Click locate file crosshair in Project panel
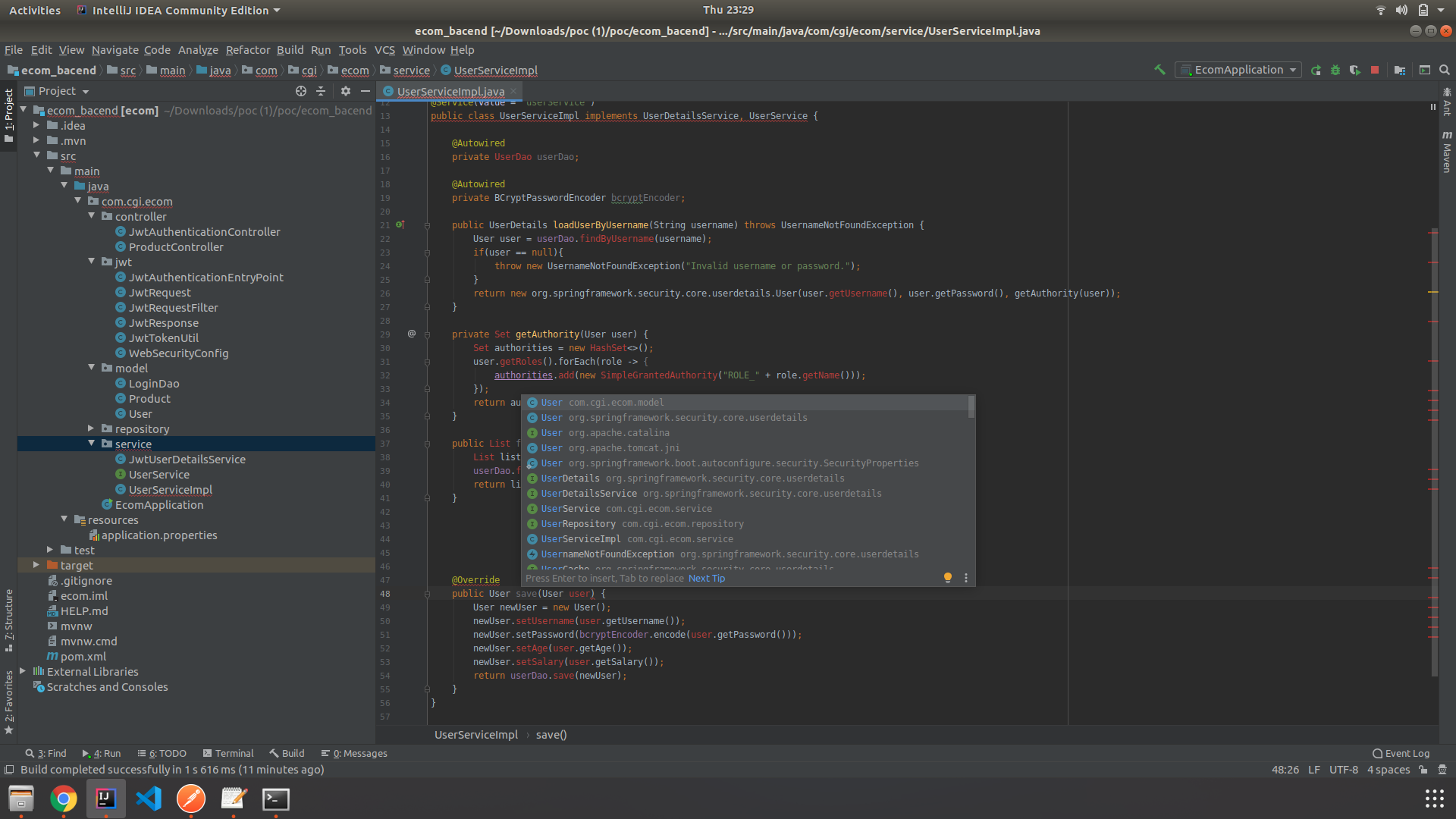 tap(301, 91)
